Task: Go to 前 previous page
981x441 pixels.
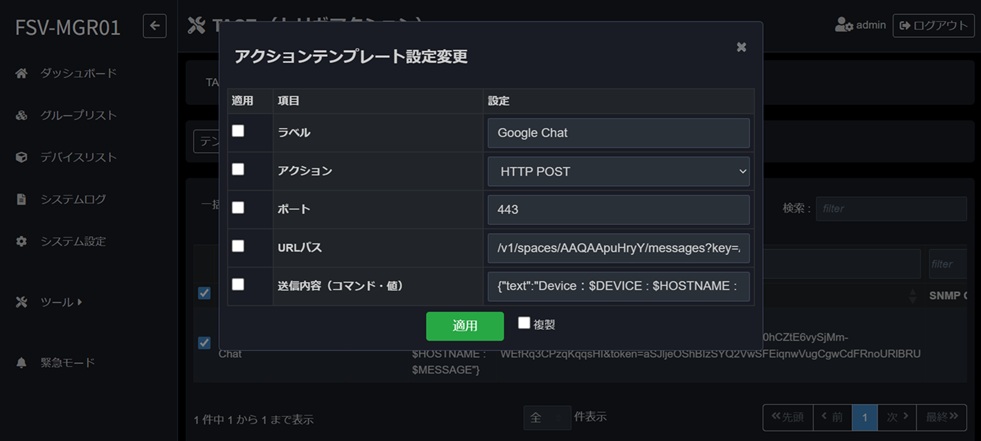Action: [832, 417]
